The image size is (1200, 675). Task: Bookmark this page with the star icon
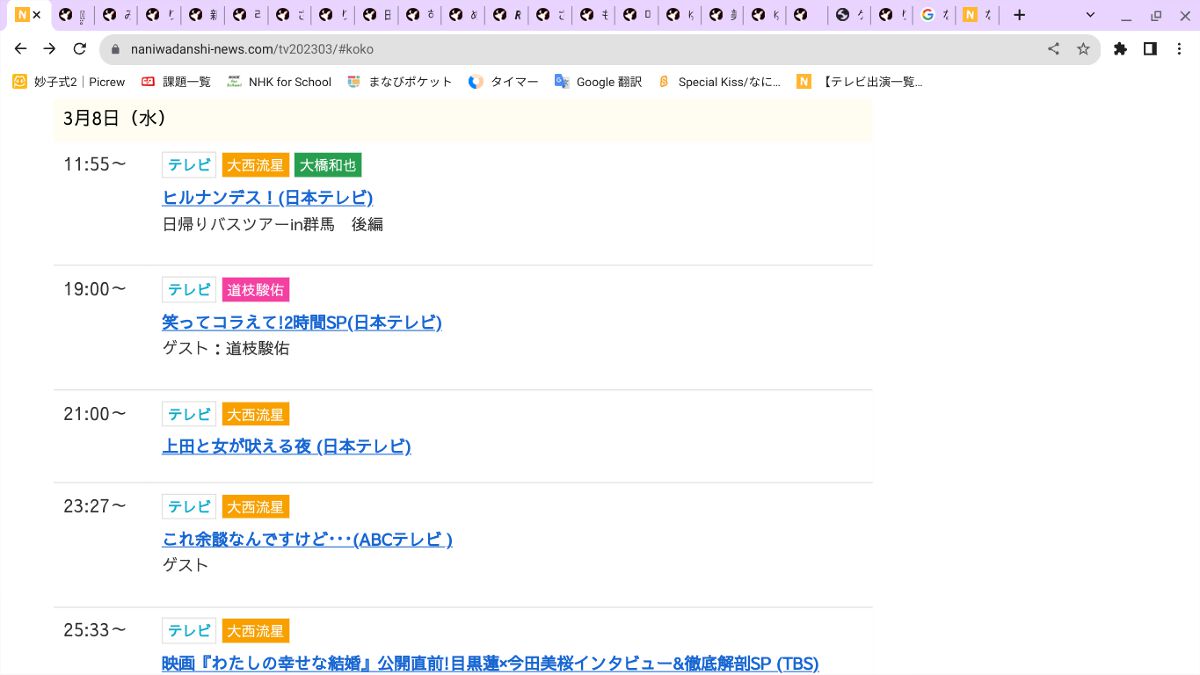click(x=1084, y=48)
